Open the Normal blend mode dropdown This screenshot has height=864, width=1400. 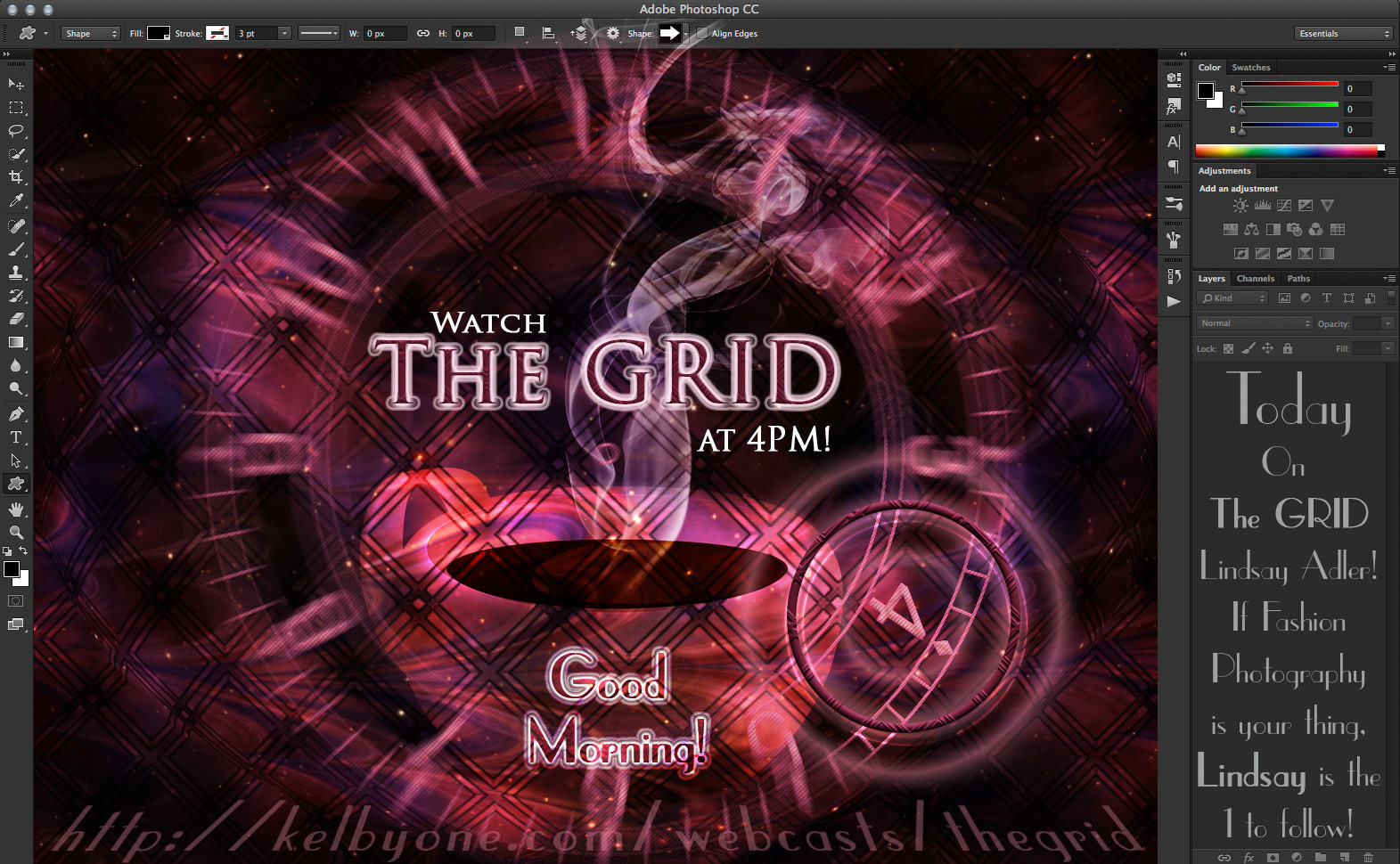pos(1255,323)
